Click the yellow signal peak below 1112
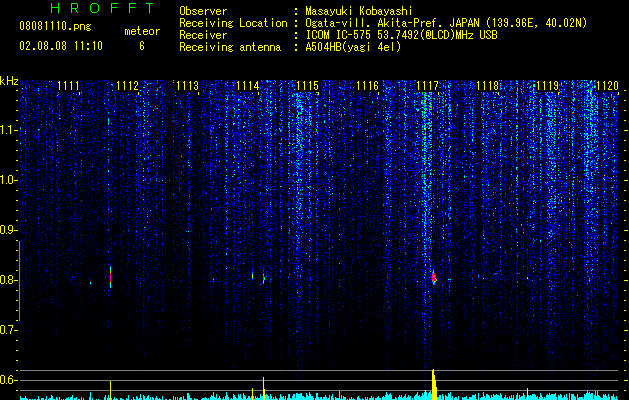The image size is (629, 400). [110, 390]
